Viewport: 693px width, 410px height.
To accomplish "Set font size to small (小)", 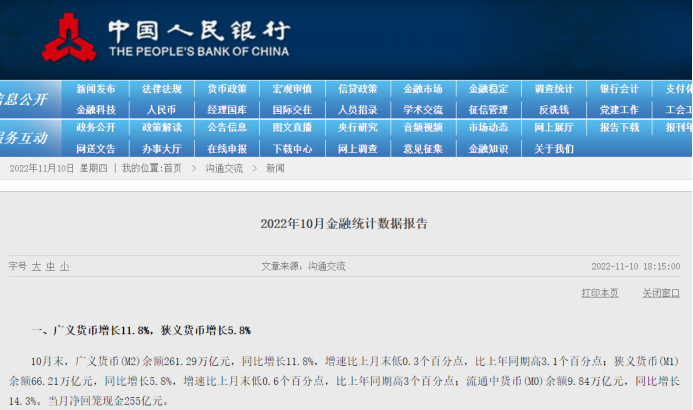I will [x=64, y=267].
